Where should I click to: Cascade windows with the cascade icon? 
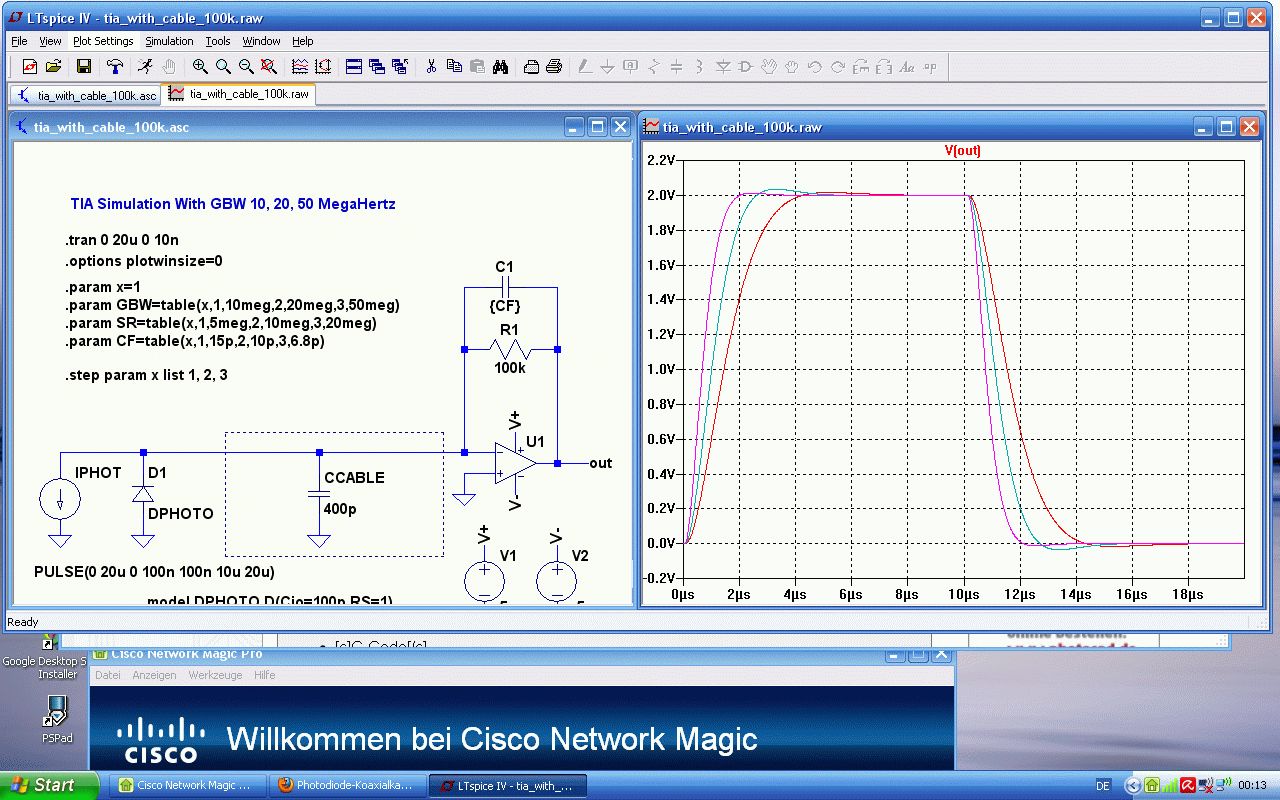(x=377, y=67)
